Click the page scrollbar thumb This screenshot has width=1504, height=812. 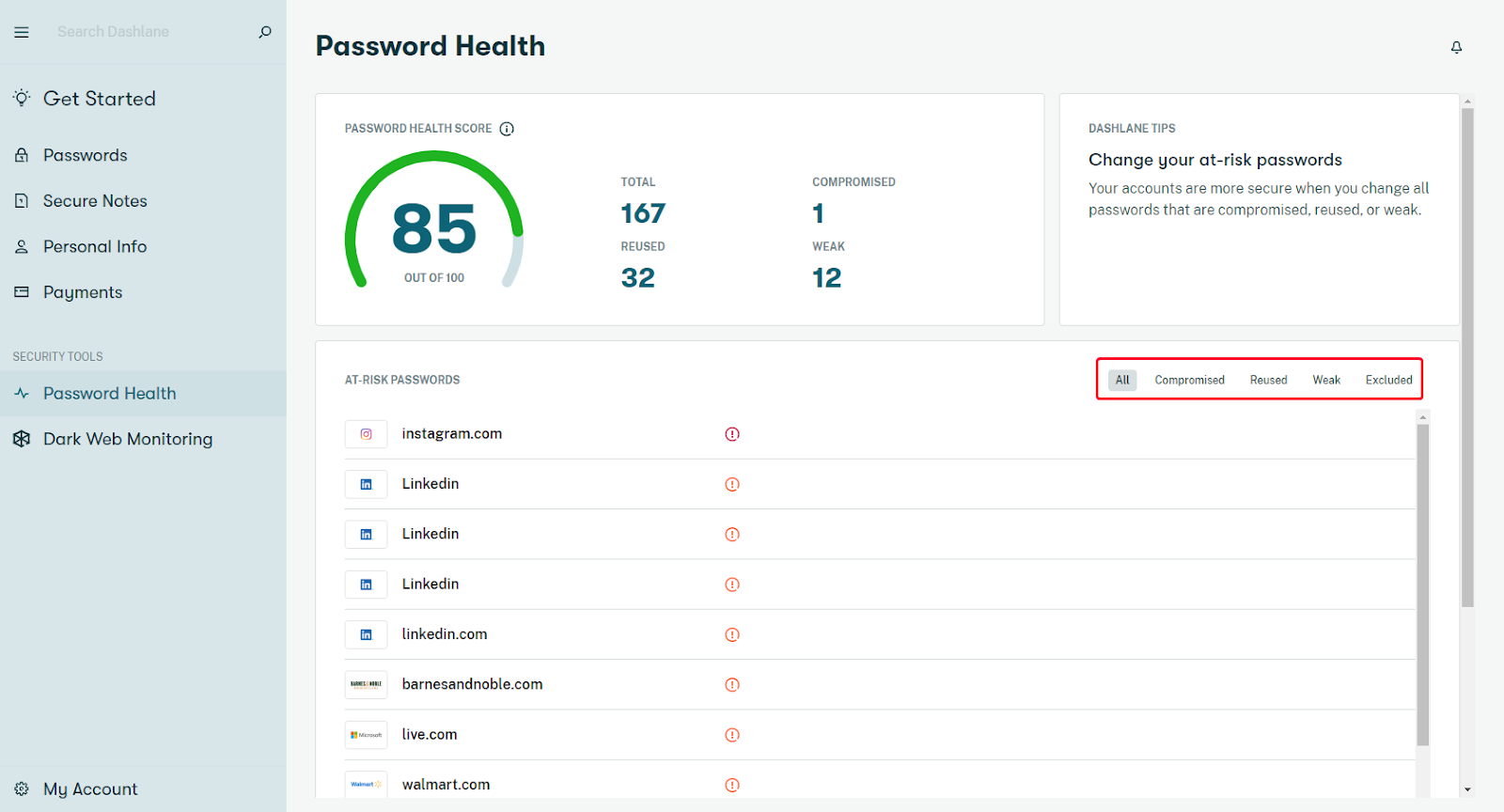[1467, 357]
